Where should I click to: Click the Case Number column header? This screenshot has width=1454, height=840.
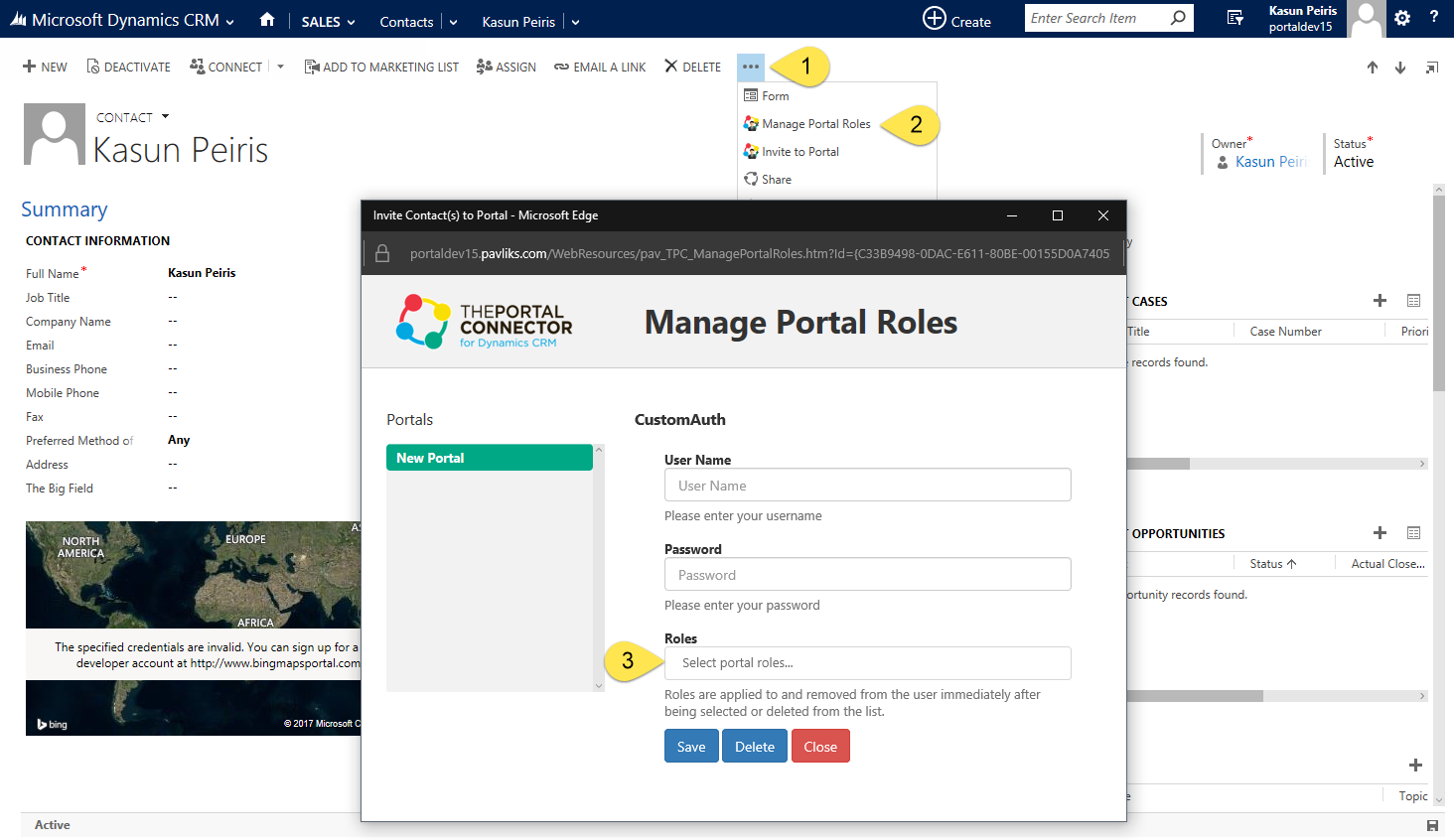point(1285,332)
